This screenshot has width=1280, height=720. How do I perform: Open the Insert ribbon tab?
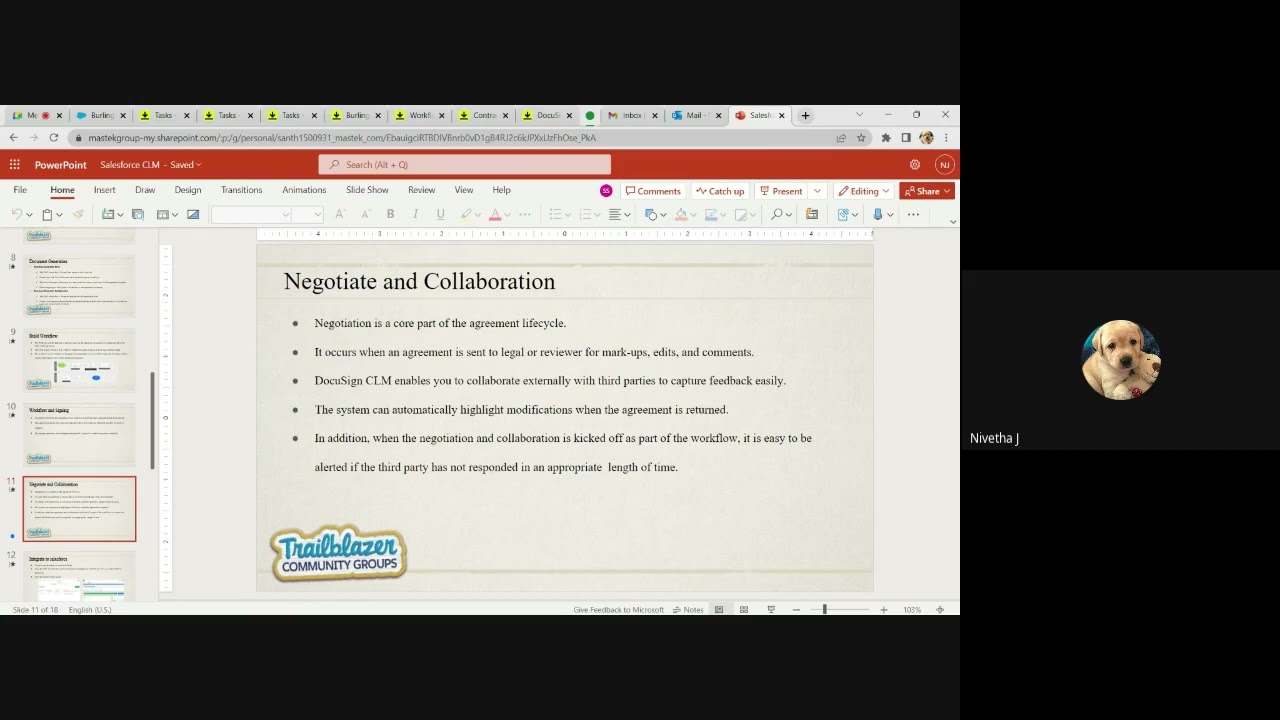[104, 190]
